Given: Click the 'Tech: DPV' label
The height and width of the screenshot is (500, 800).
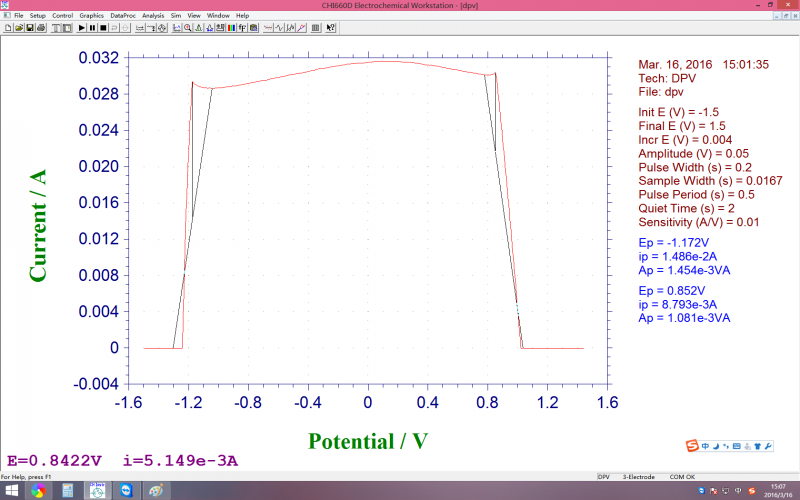Looking at the screenshot, I should coord(667,79).
